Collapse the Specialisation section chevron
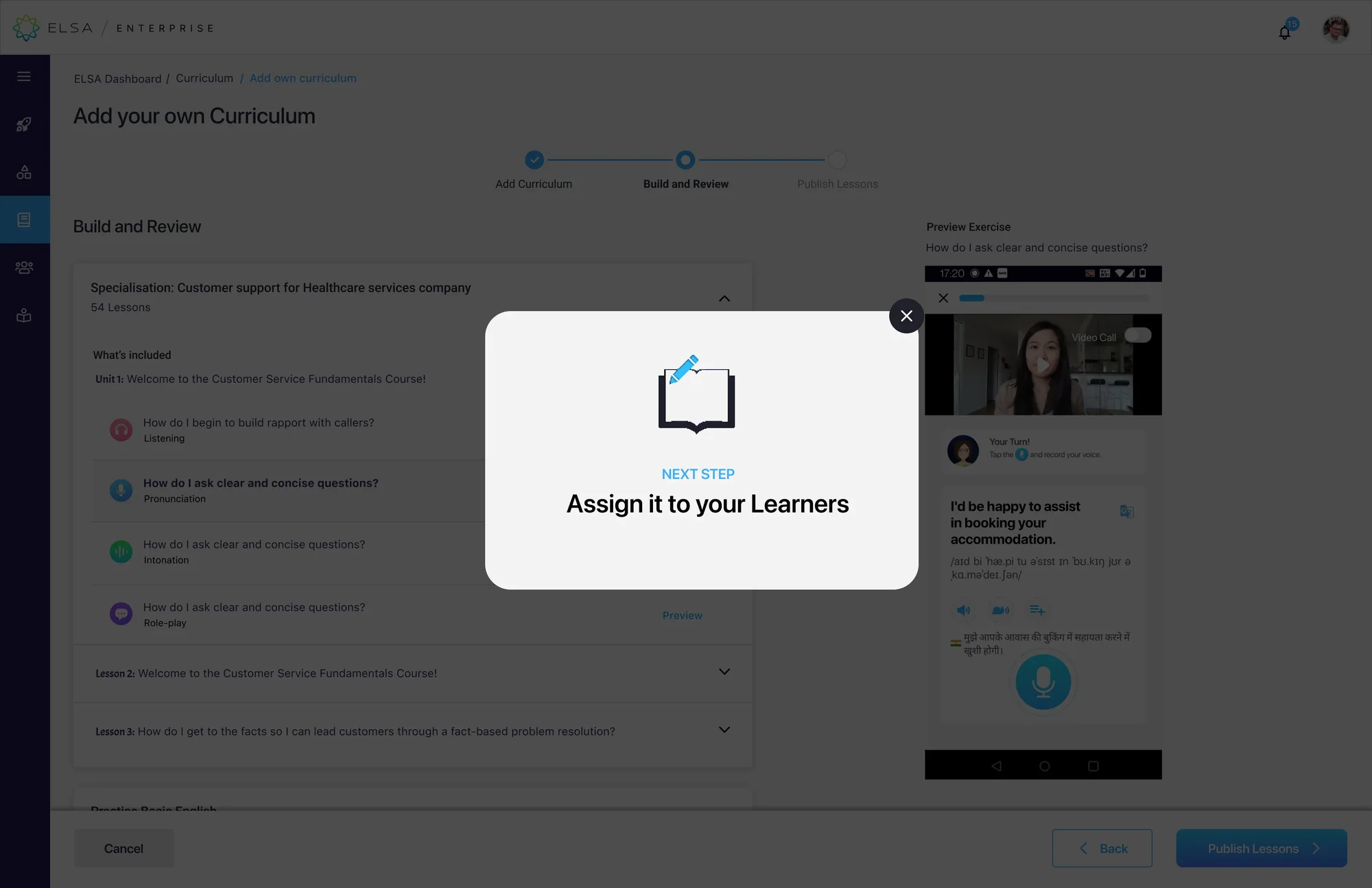This screenshot has height=888, width=1372. pos(724,299)
